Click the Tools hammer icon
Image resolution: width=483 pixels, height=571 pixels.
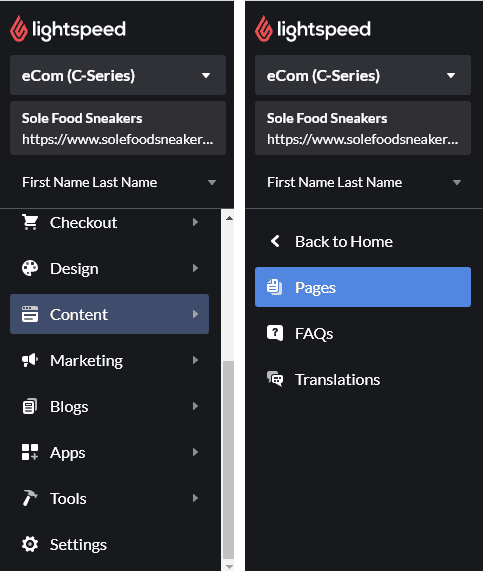pos(30,498)
